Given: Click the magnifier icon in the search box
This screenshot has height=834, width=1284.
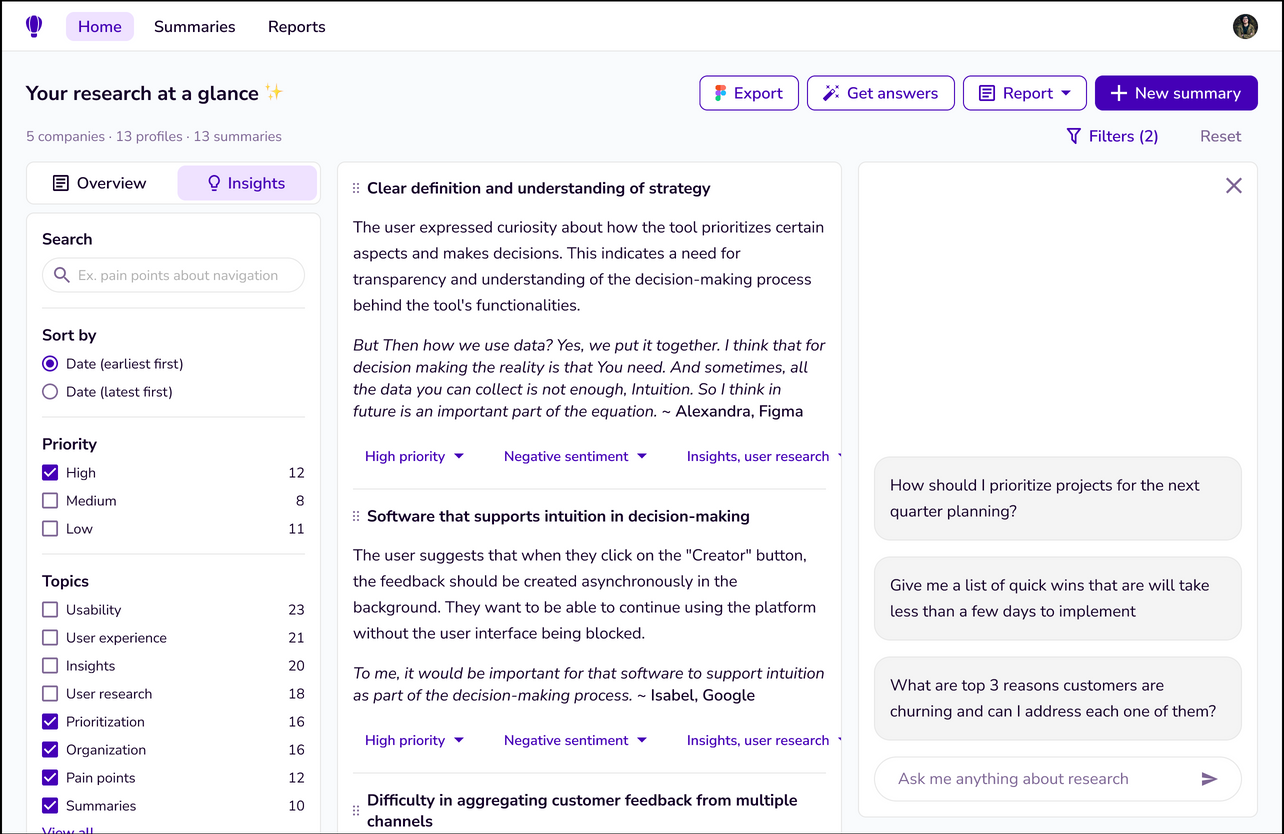Looking at the screenshot, I should pos(62,275).
